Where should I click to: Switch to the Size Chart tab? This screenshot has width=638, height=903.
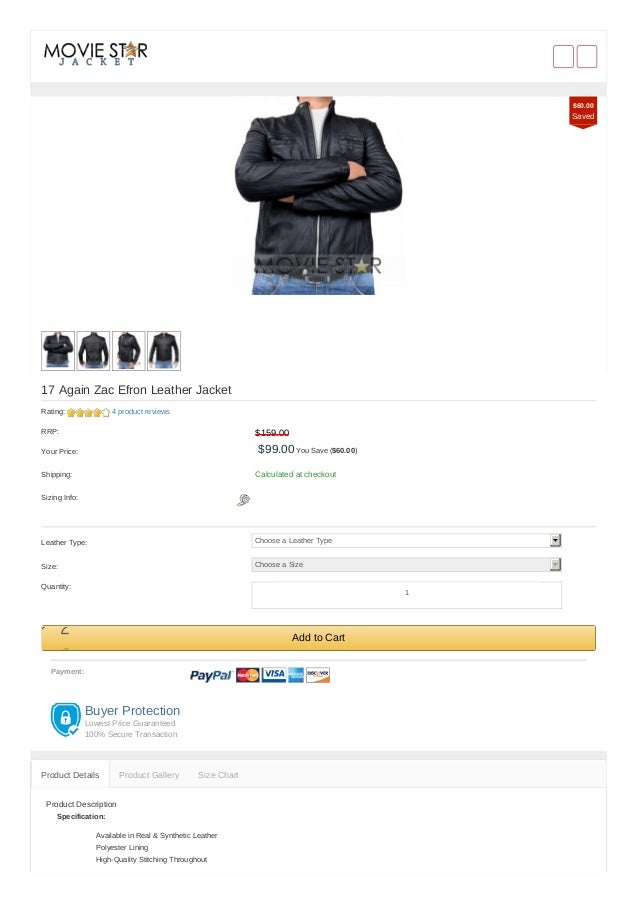click(218, 775)
